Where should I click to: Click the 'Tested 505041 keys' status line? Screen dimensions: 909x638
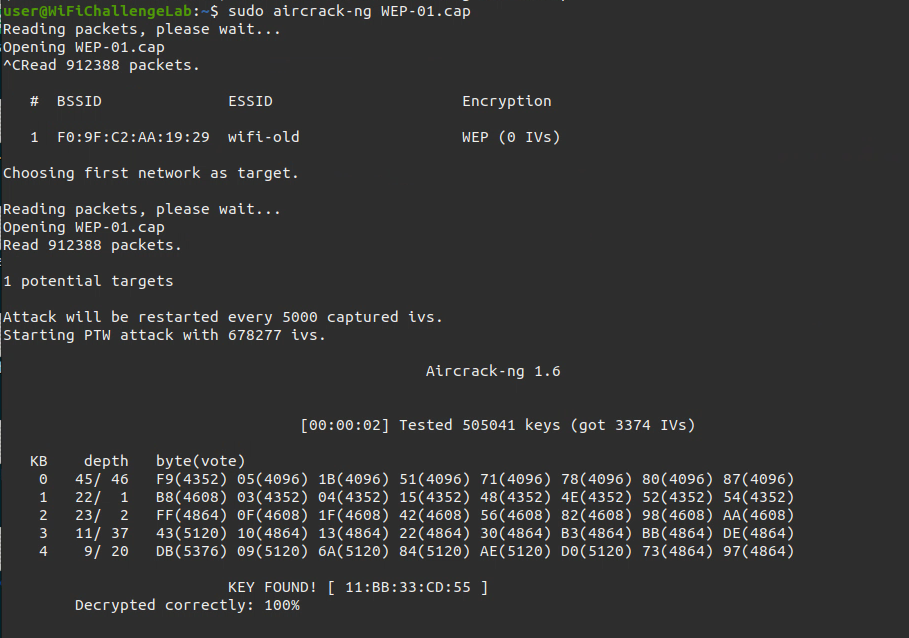click(497, 425)
